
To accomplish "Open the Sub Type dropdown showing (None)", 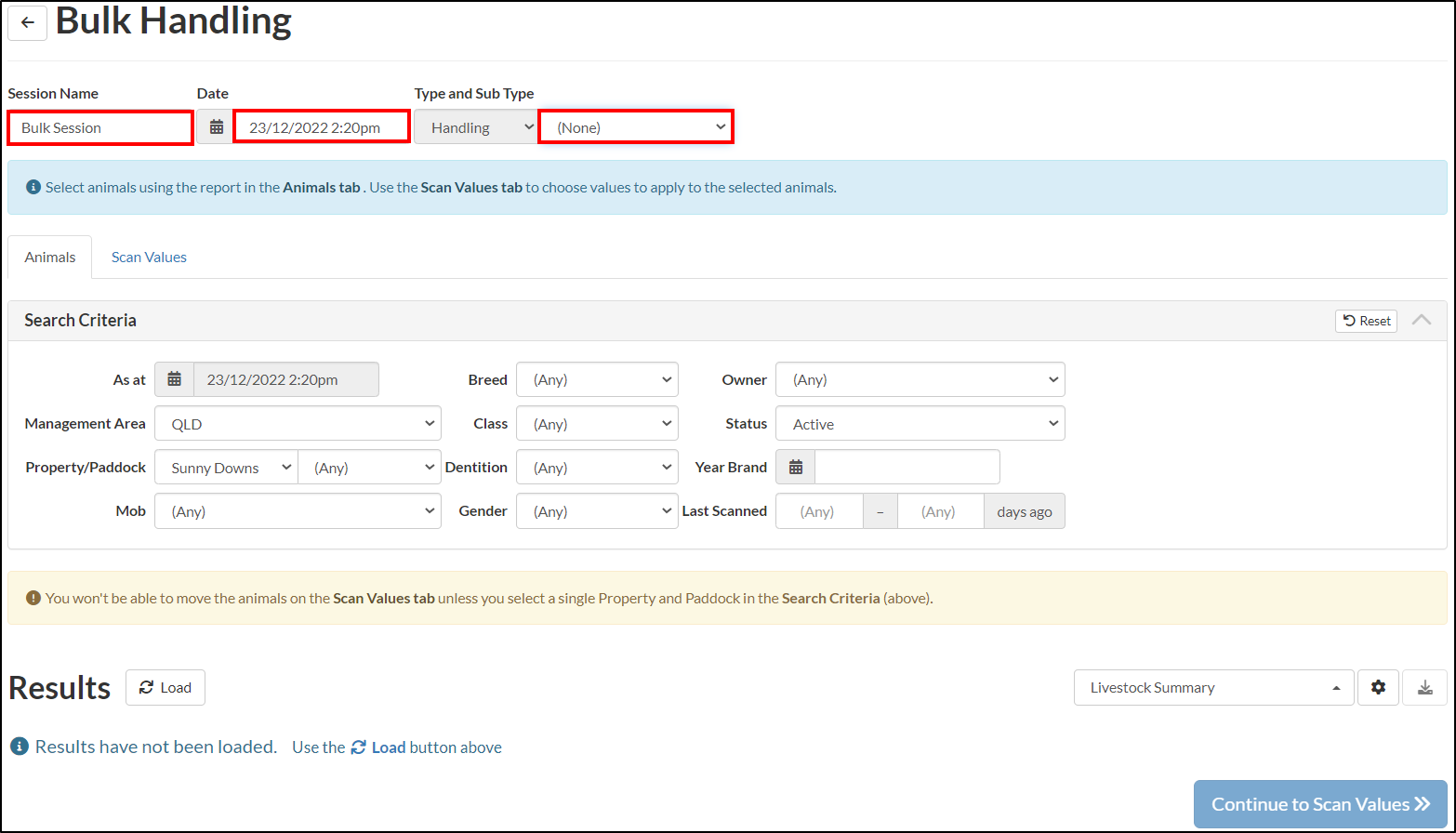I will pos(635,126).
